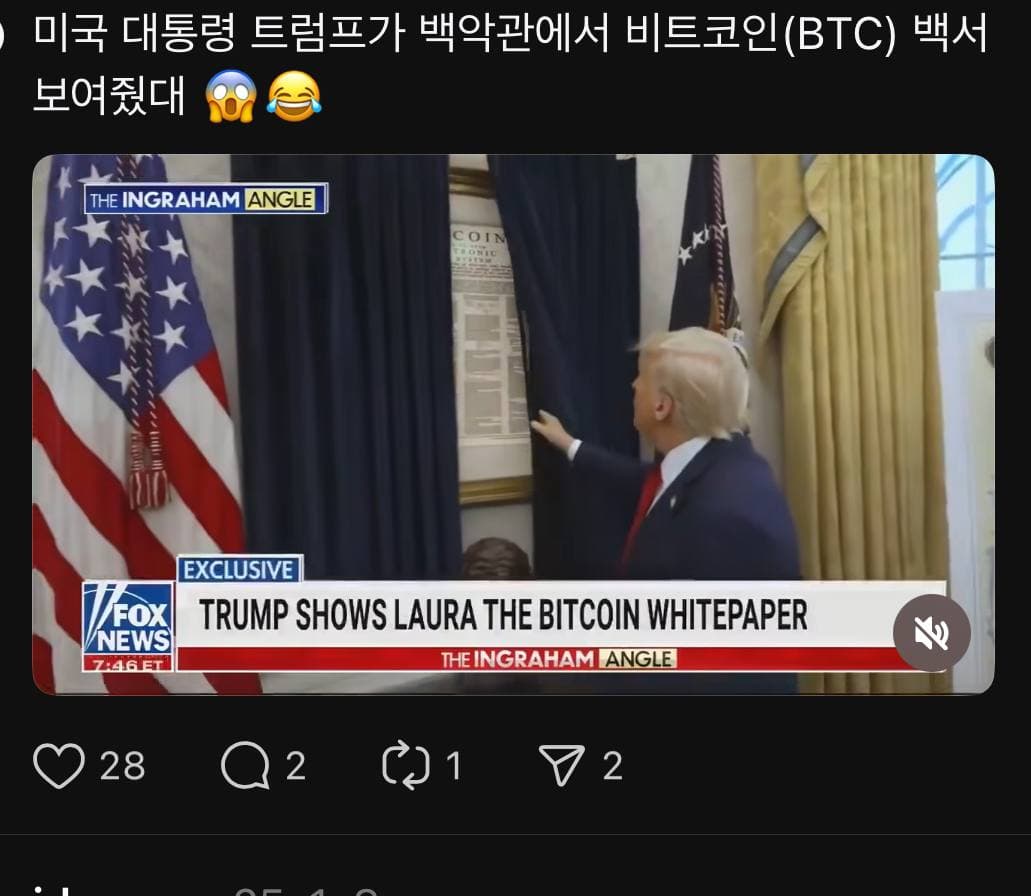1031x896 pixels.
Task: Like the post with the heart icon
Action: (59, 766)
